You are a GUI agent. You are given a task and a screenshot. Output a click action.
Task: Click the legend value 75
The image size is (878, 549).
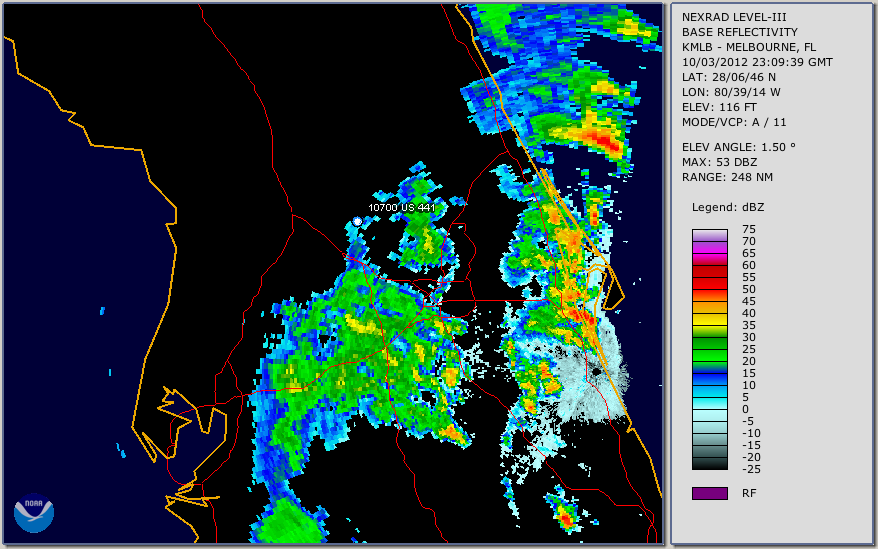(749, 229)
